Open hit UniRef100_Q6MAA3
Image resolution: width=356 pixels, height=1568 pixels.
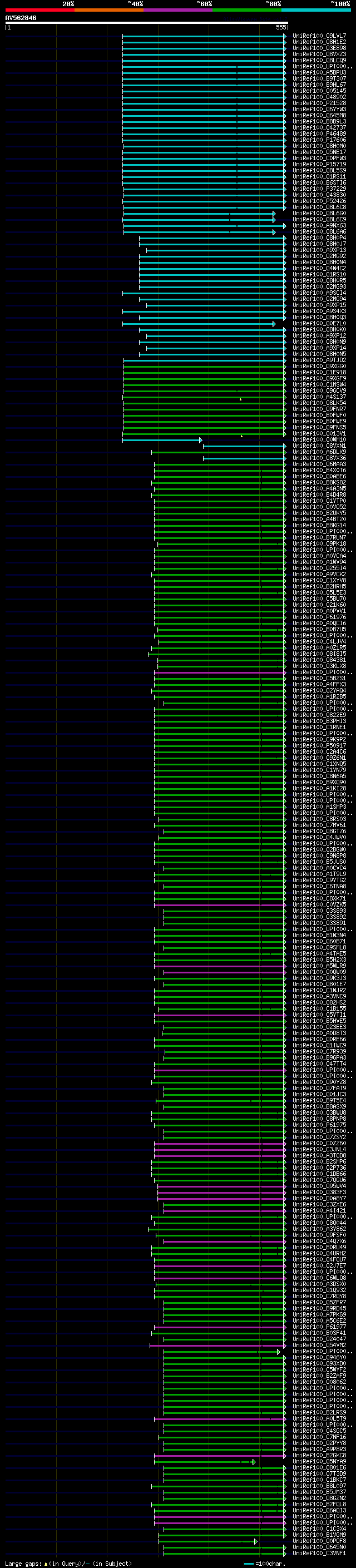[x=319, y=464]
